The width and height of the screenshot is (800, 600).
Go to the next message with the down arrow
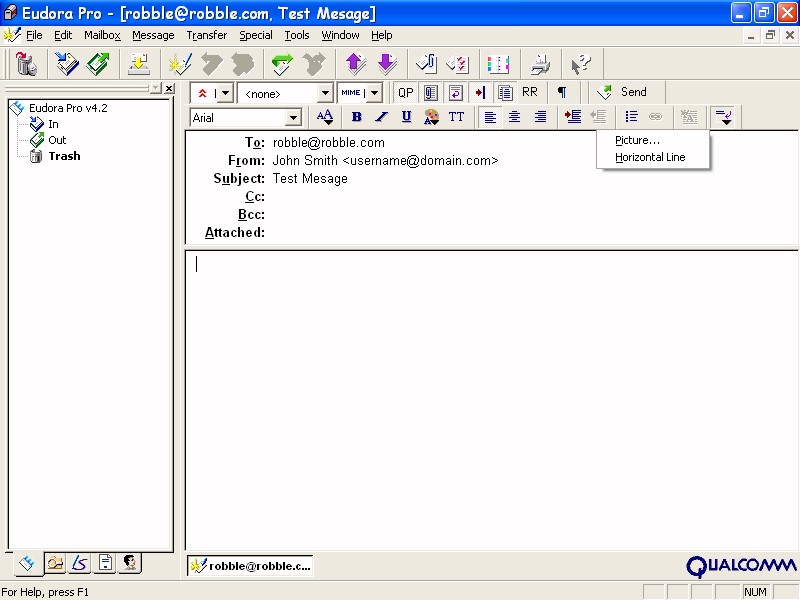click(387, 64)
